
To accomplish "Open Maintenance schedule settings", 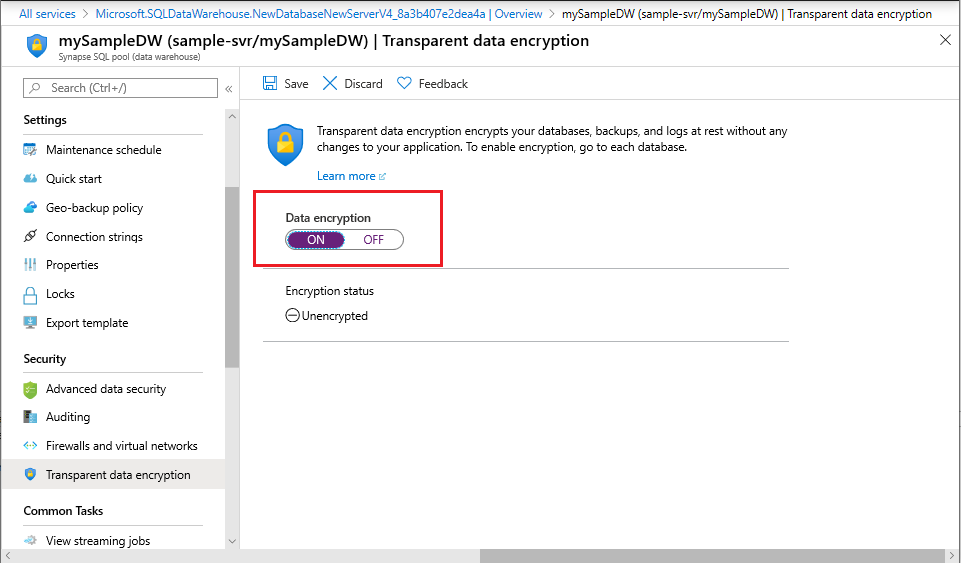I will (x=104, y=149).
